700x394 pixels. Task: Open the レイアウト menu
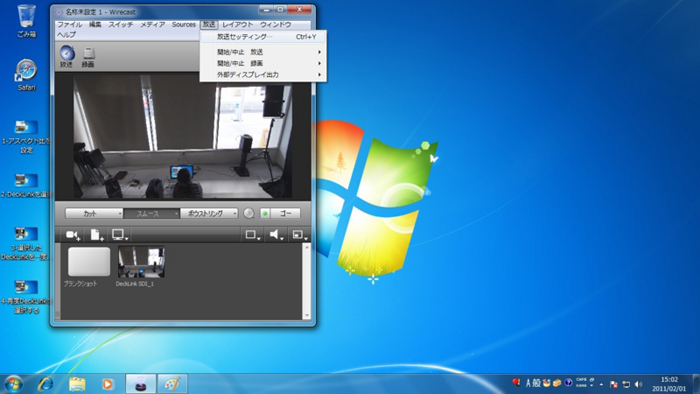(x=238, y=25)
